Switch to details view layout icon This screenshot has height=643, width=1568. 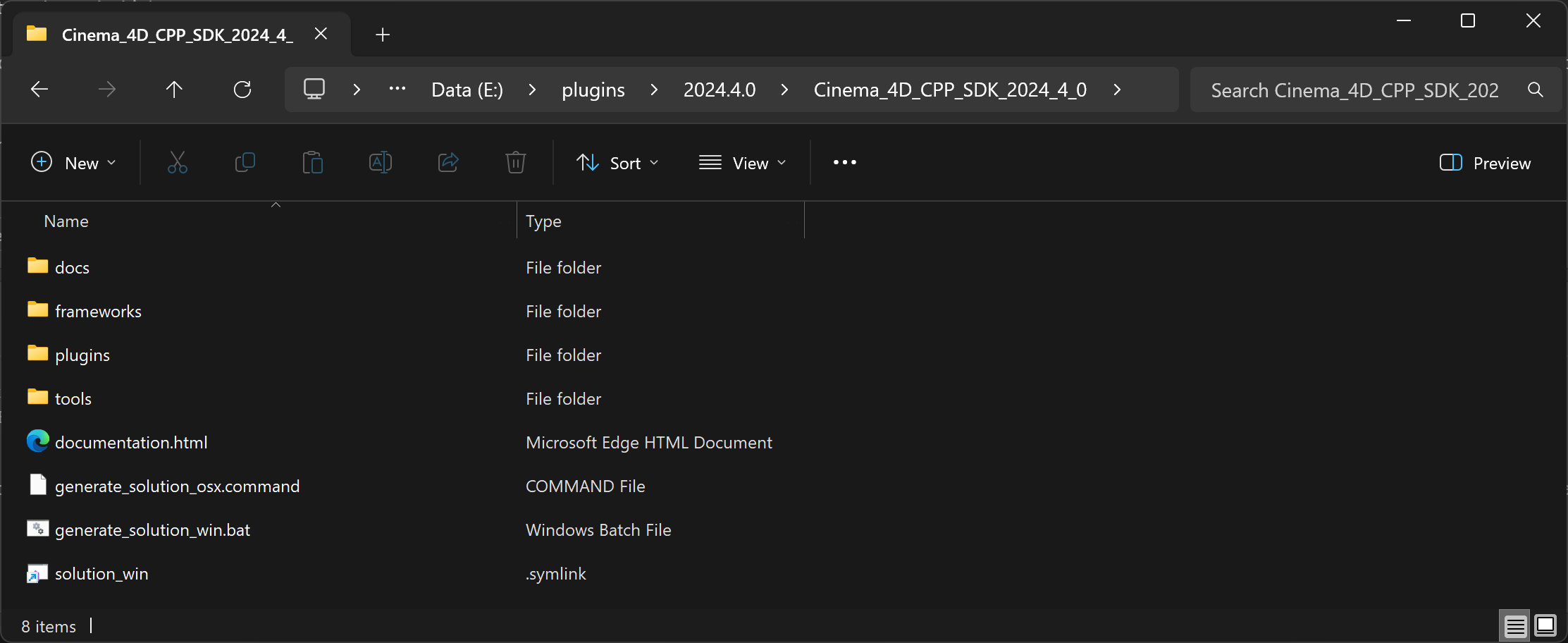click(x=1514, y=625)
